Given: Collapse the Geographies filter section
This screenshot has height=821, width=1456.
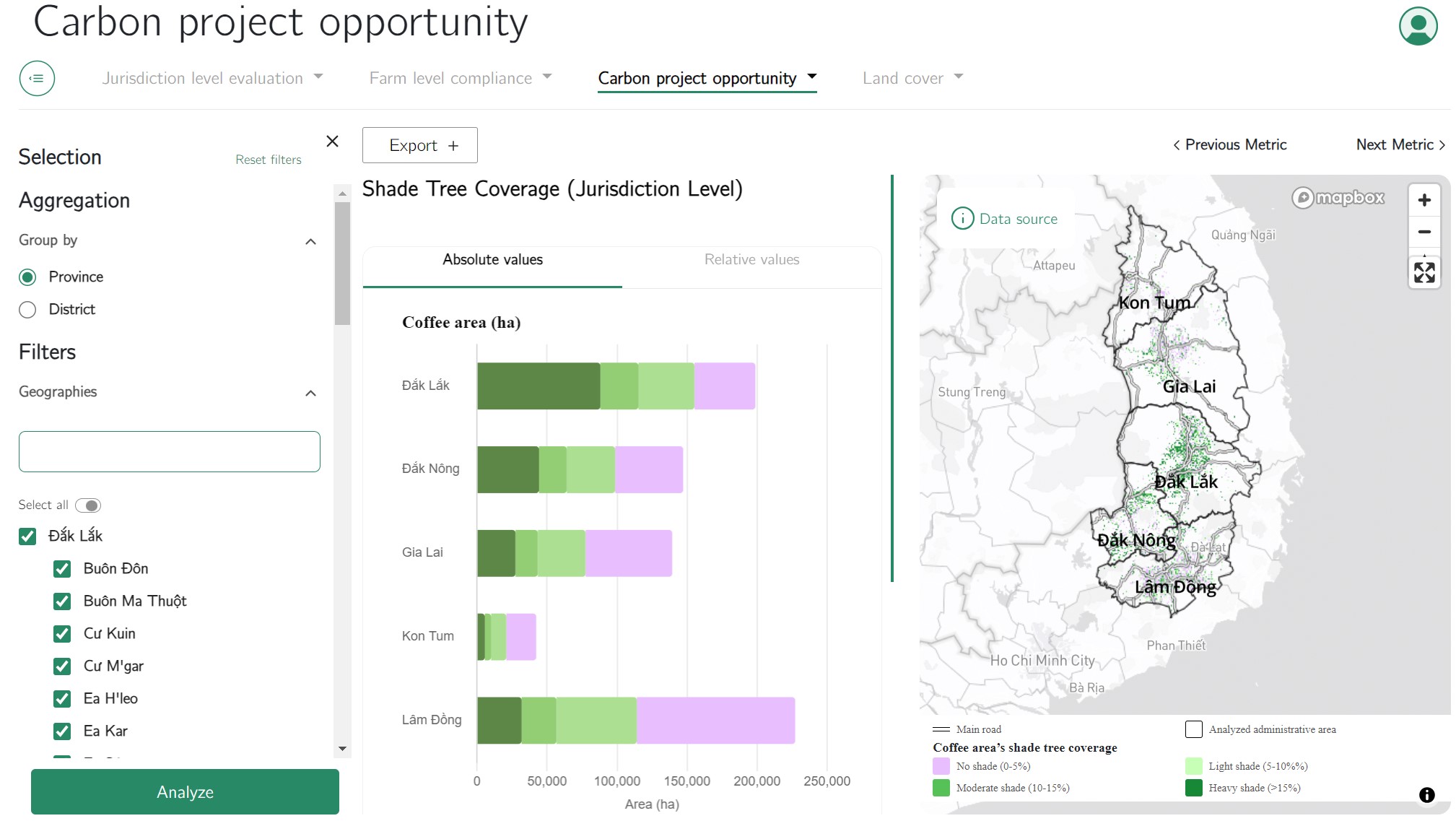Looking at the screenshot, I should (x=310, y=393).
